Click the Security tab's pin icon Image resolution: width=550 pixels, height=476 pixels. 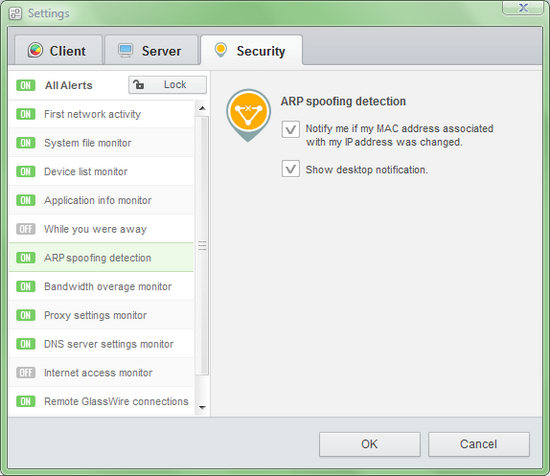coord(221,50)
